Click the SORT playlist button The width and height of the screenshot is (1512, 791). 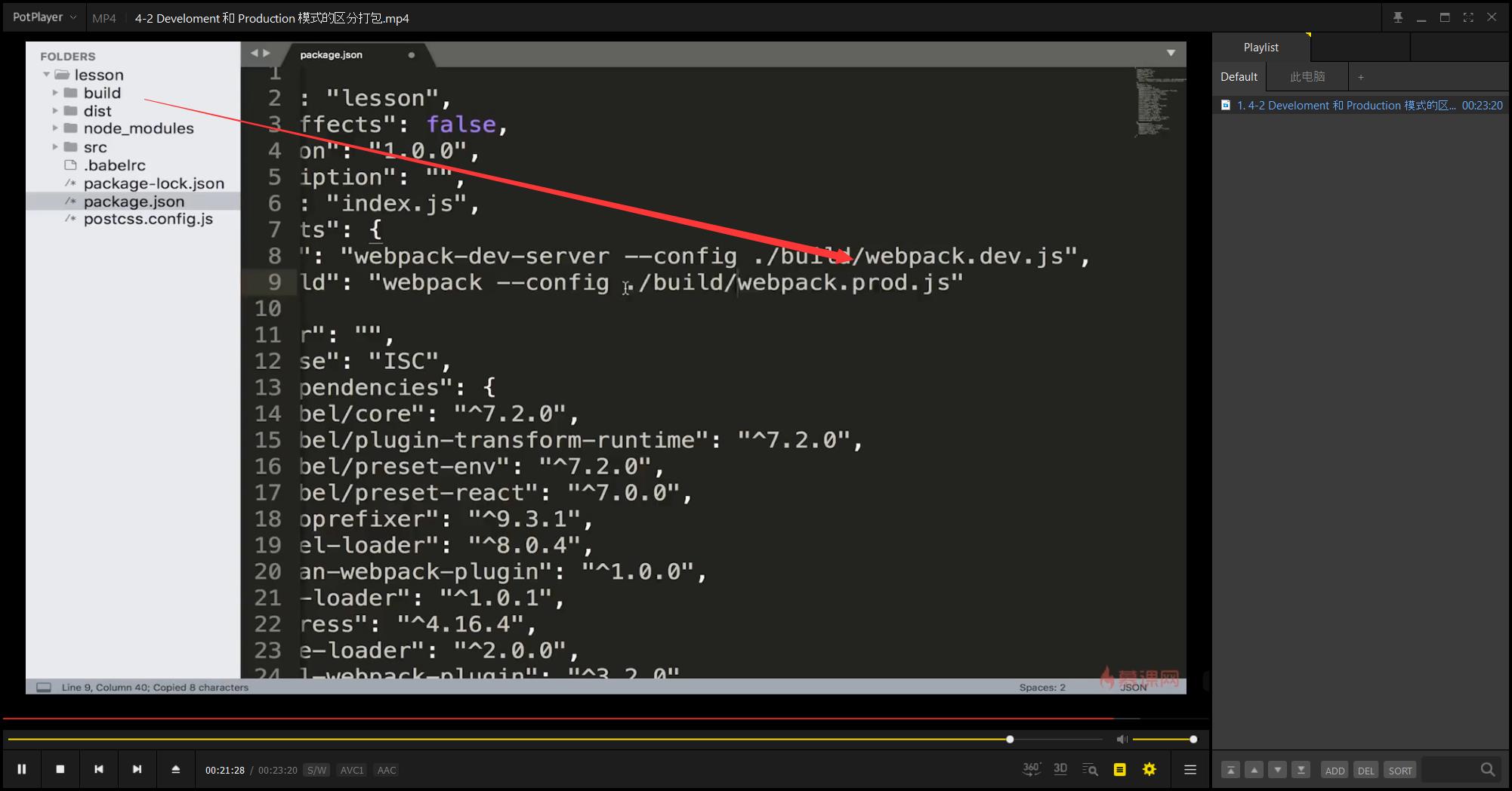click(1400, 771)
